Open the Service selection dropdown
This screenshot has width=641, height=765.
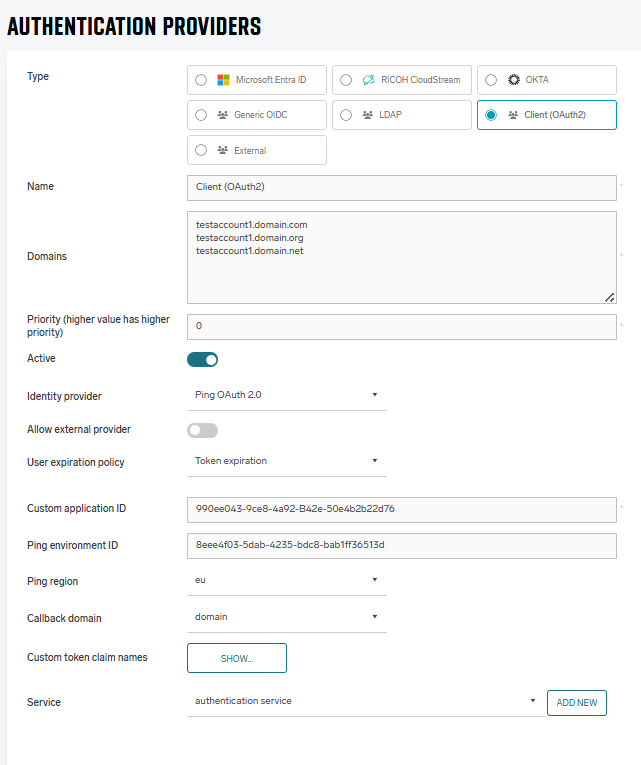point(365,701)
